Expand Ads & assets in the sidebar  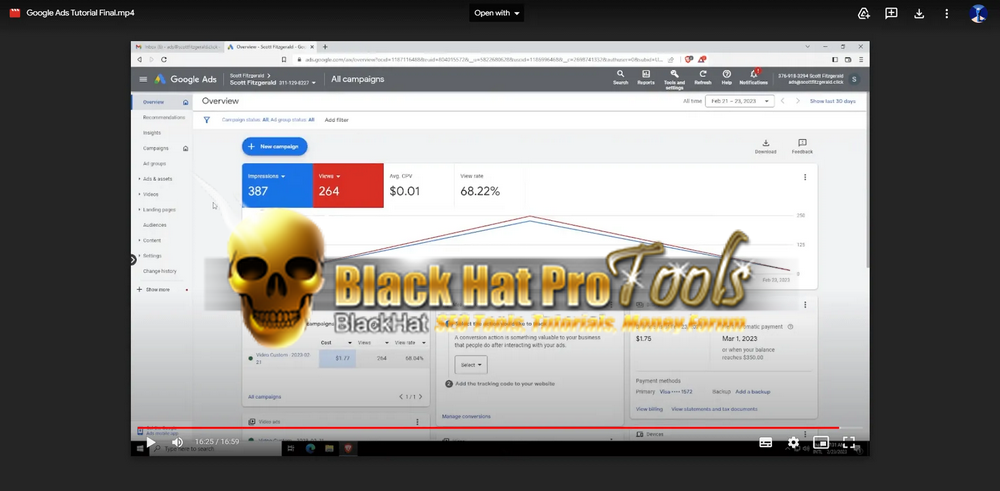156,179
